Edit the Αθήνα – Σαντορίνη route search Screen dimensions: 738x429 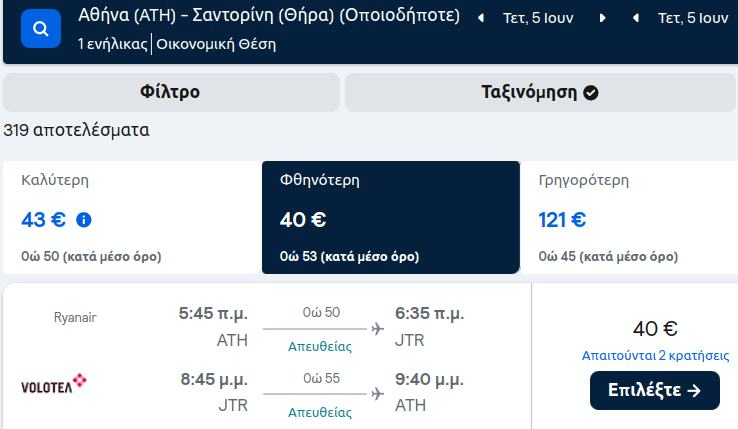click(x=269, y=16)
